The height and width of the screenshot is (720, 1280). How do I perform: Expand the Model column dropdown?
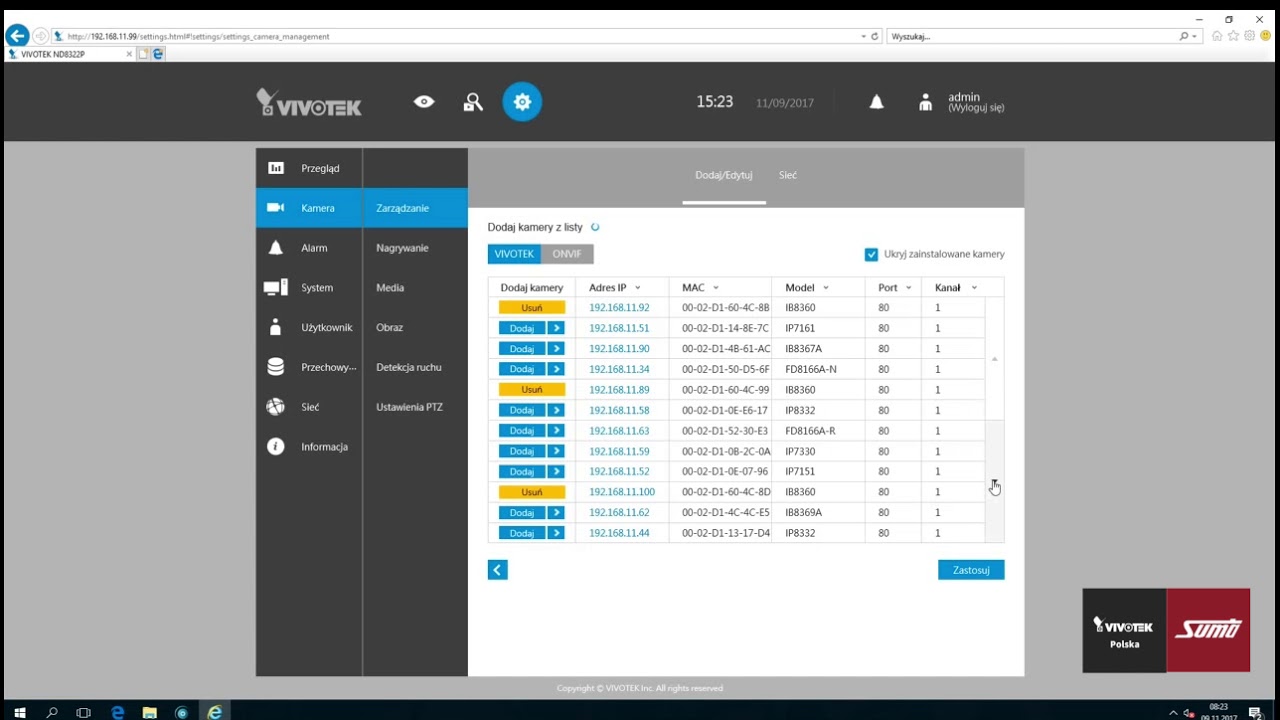(826, 288)
